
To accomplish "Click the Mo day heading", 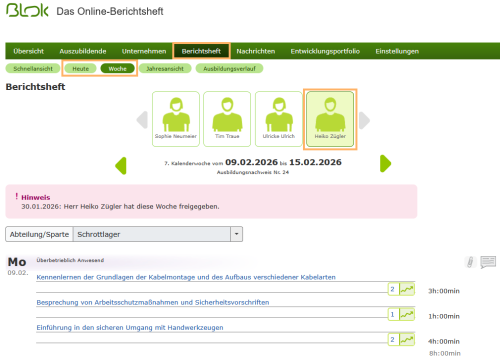I will pyautogui.click(x=17, y=262).
